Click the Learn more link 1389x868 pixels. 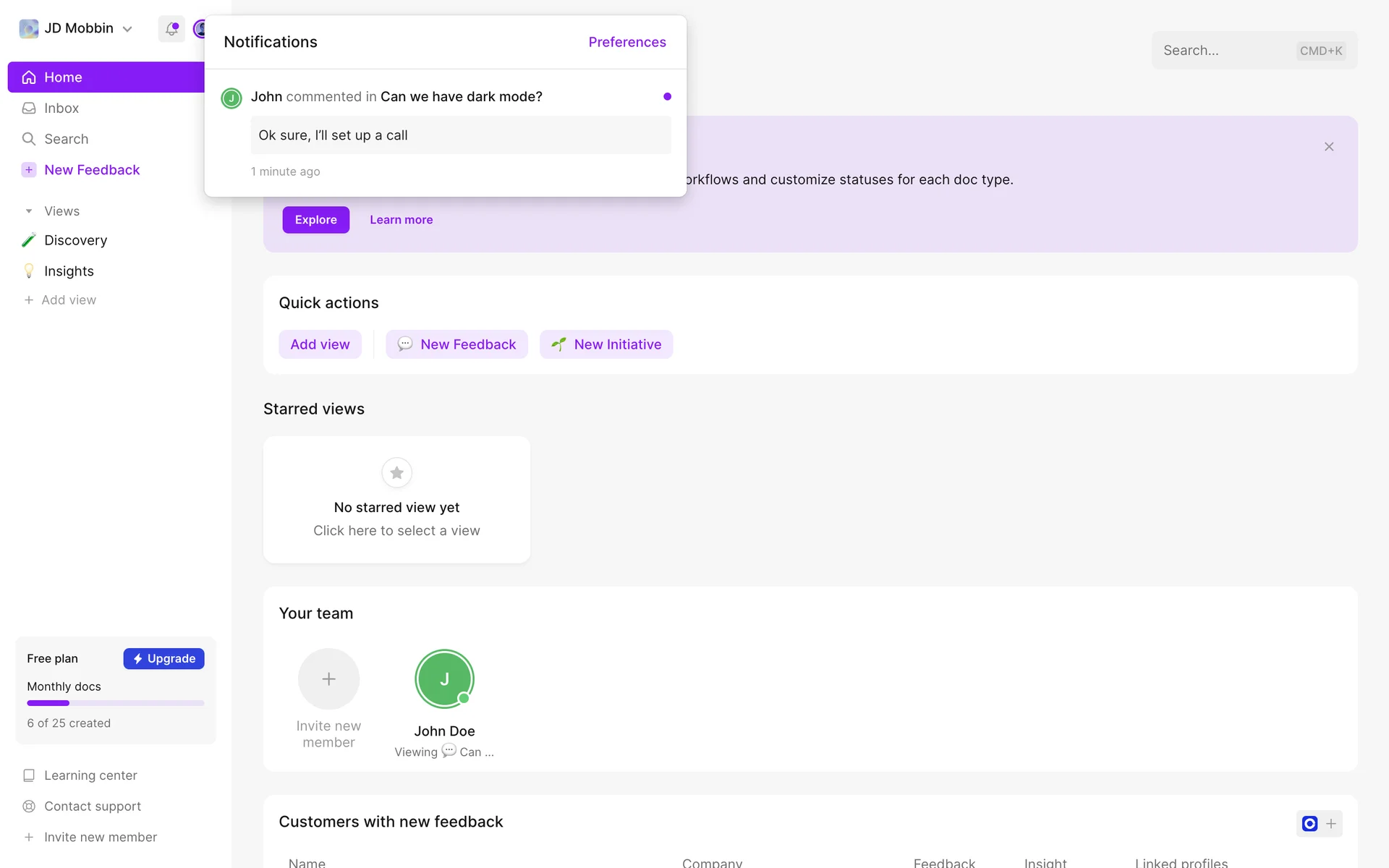(x=401, y=220)
